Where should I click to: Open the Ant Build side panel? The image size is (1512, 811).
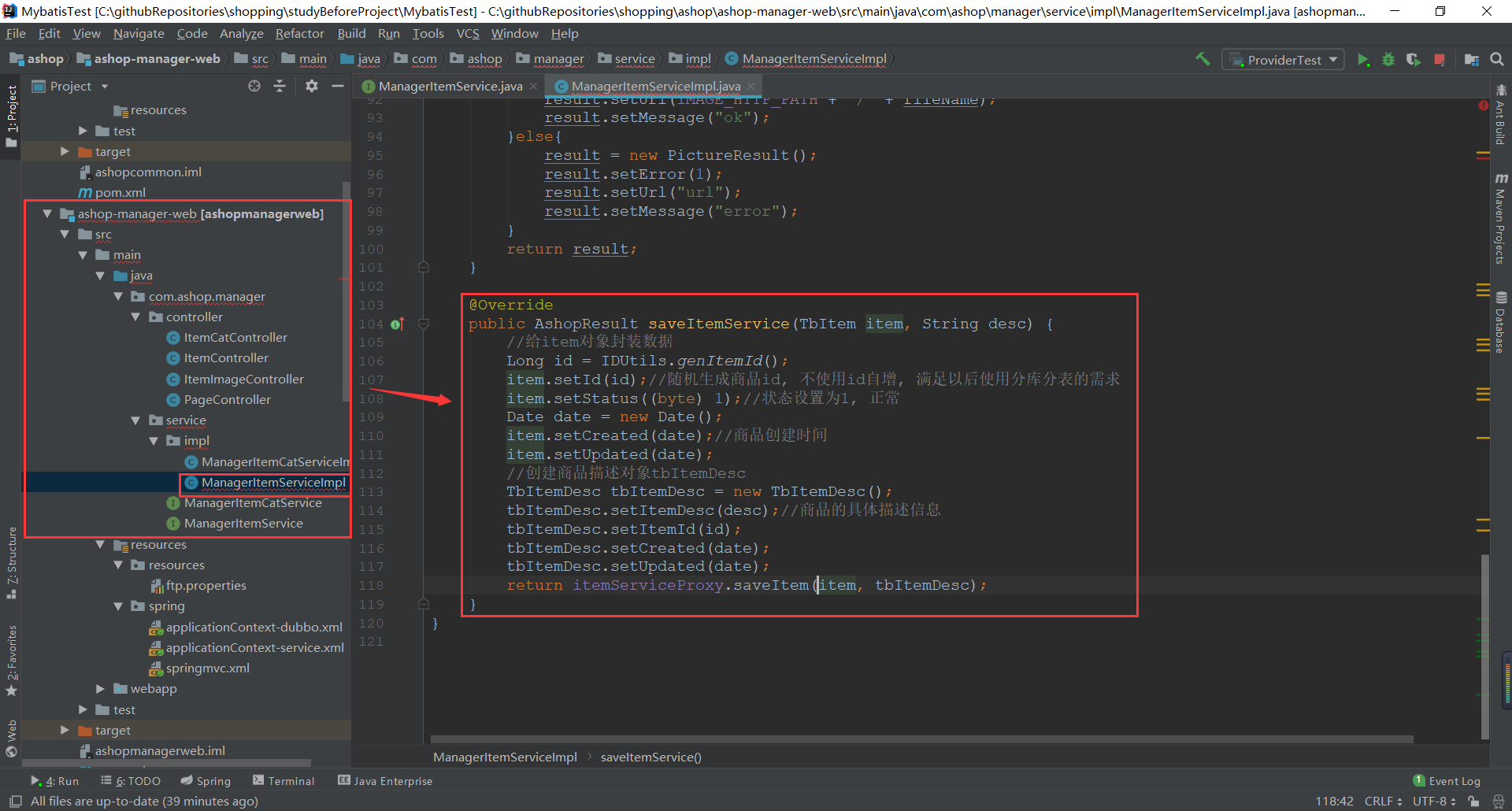1501,115
